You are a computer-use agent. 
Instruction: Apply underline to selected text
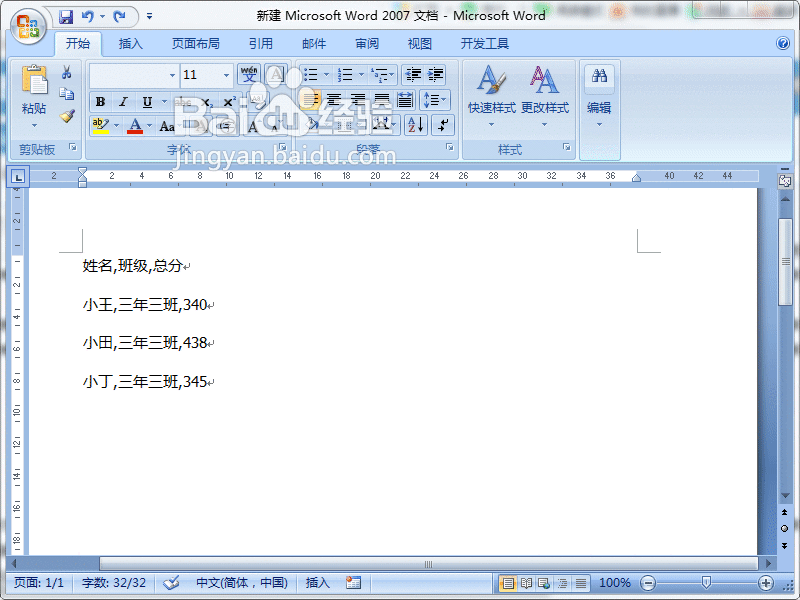146,101
